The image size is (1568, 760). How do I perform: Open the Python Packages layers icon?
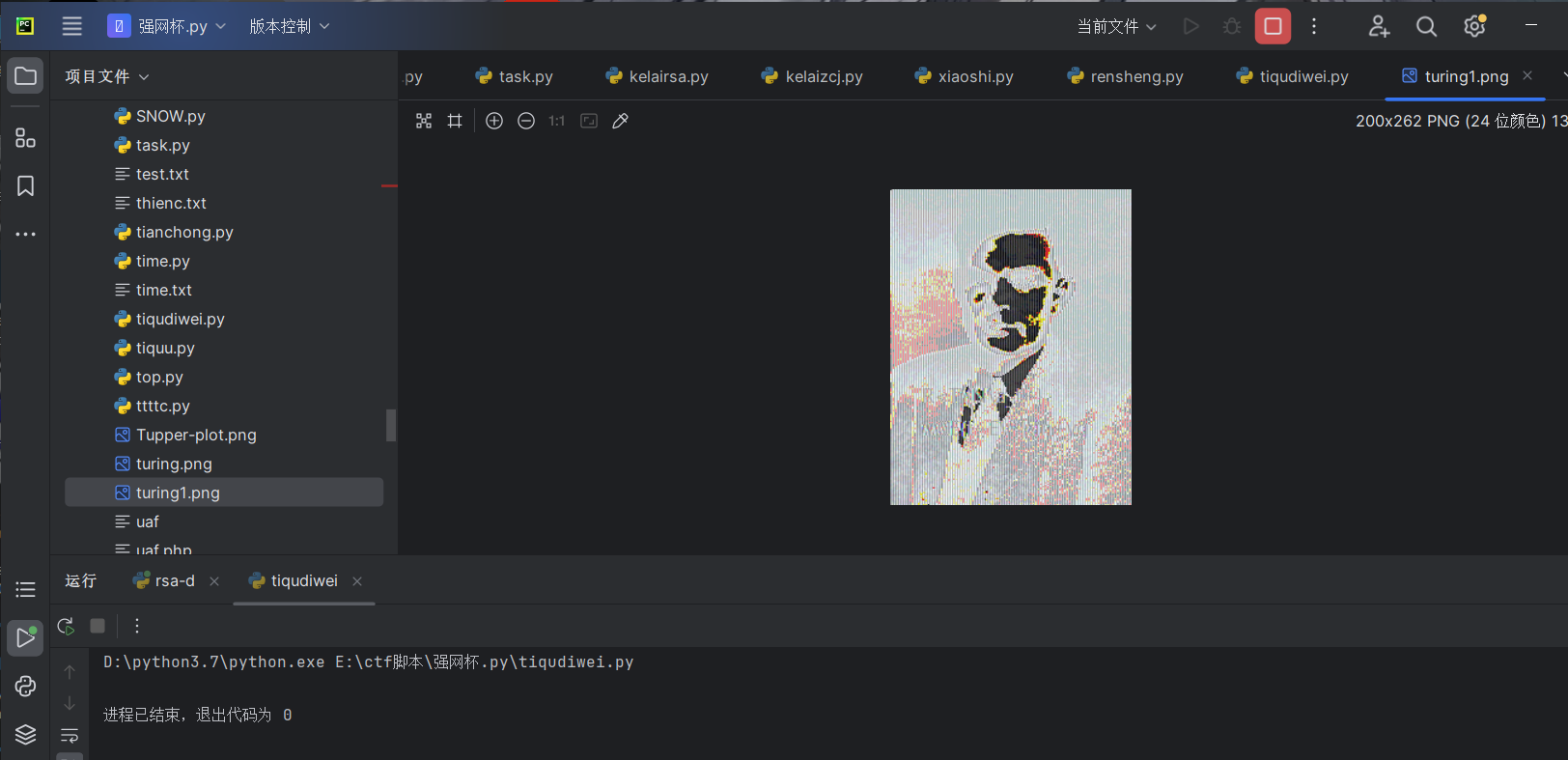pos(25,735)
